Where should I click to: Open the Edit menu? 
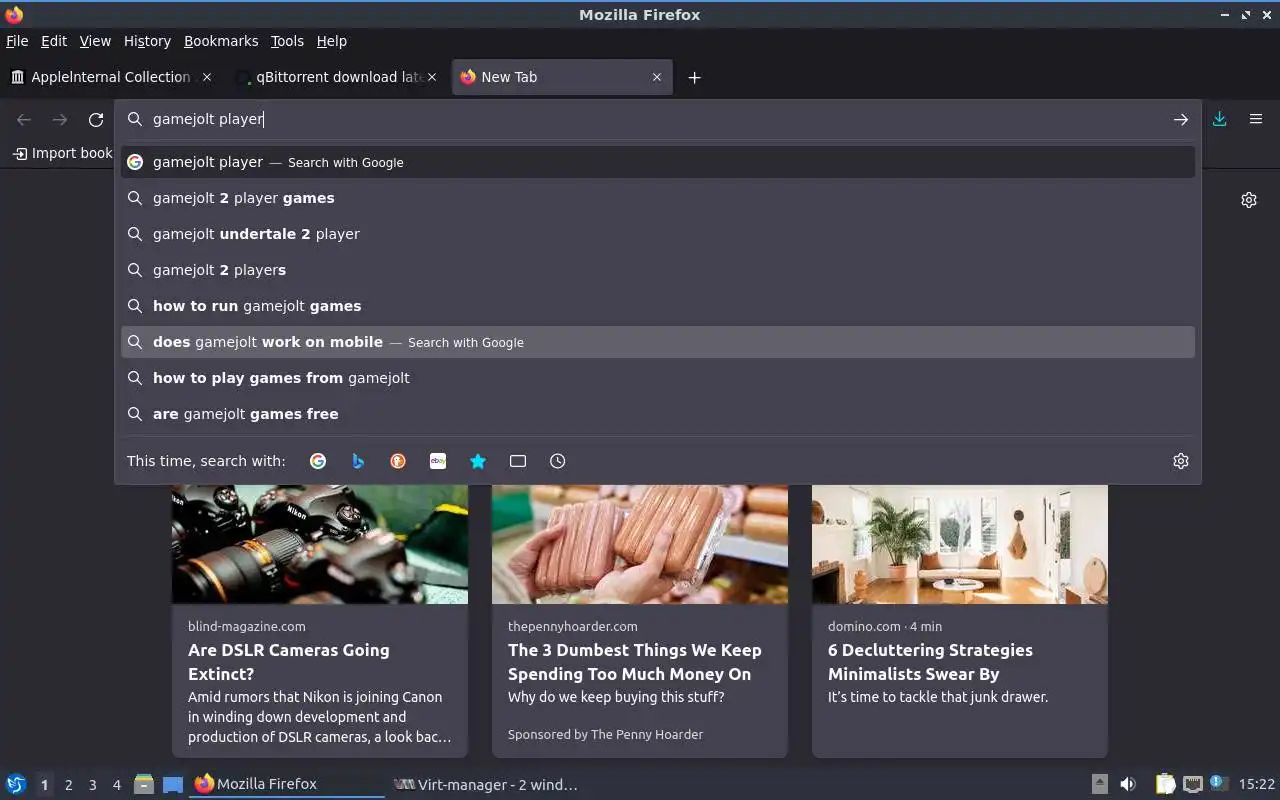pyautogui.click(x=54, y=41)
